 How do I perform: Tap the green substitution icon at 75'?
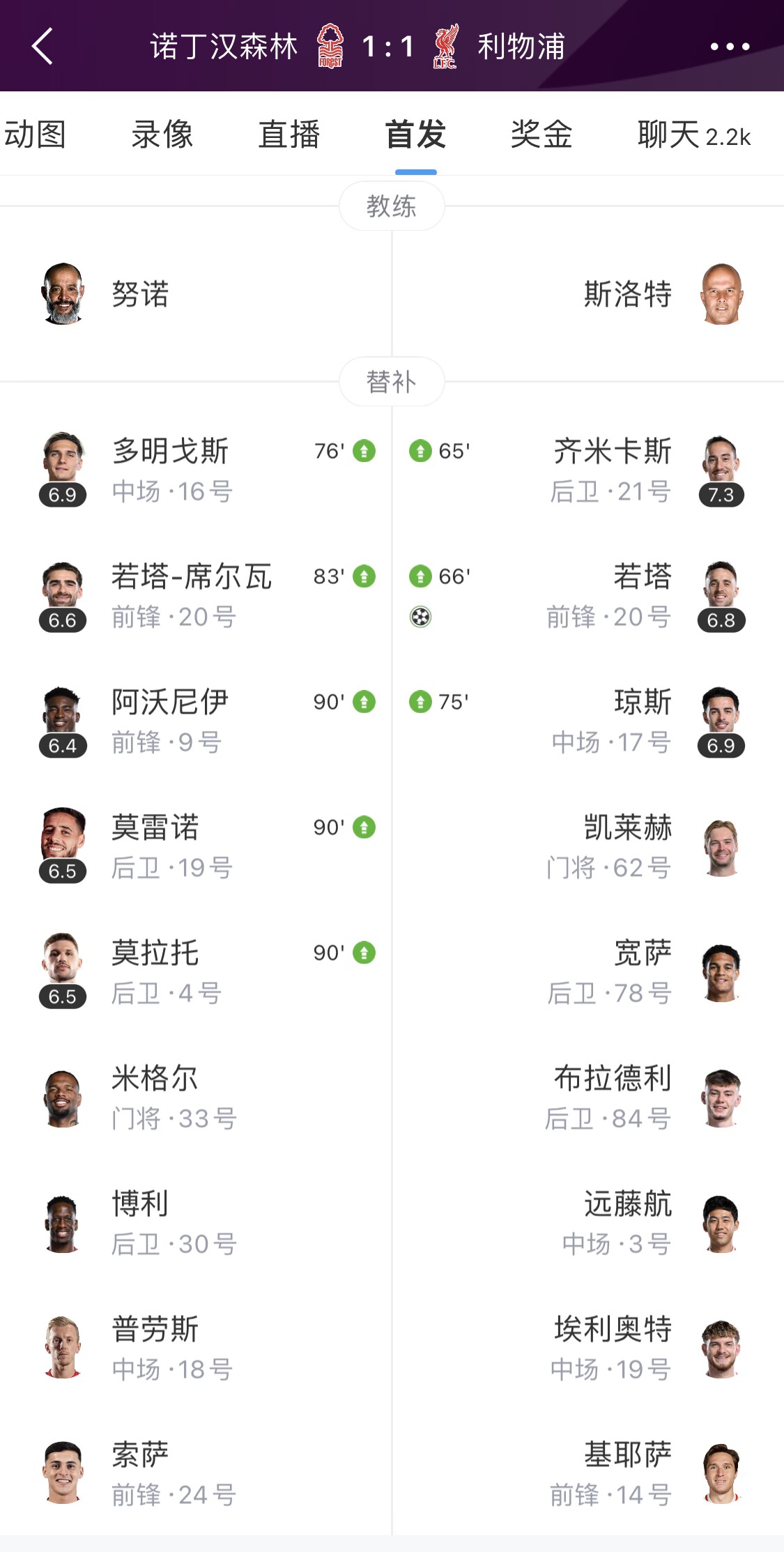pyautogui.click(x=420, y=702)
